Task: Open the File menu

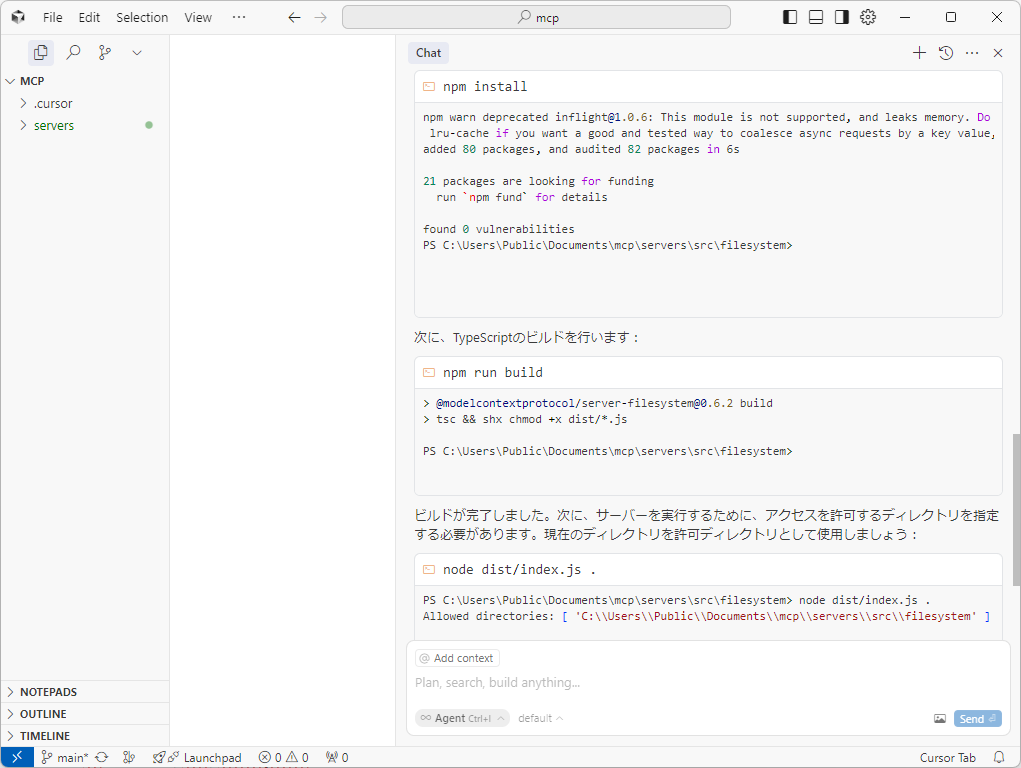Action: pos(53,17)
